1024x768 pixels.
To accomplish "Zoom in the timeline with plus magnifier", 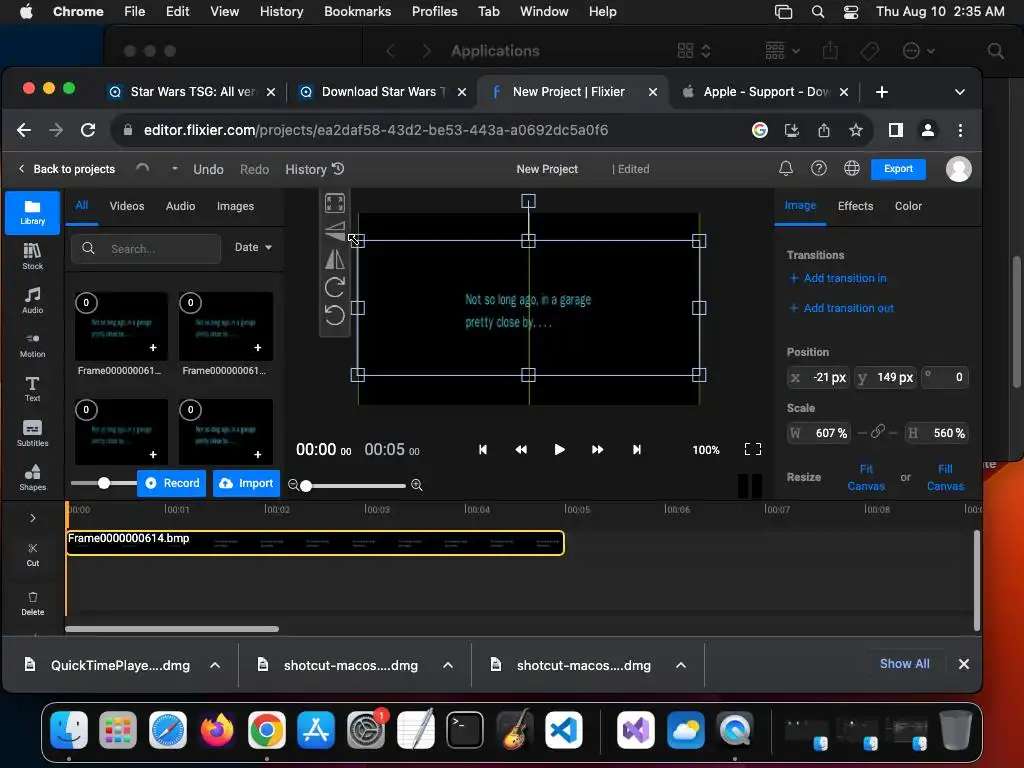I will click(417, 485).
